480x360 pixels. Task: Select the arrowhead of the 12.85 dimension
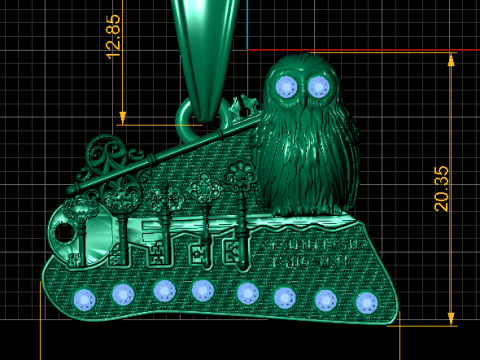pyautogui.click(x=123, y=118)
